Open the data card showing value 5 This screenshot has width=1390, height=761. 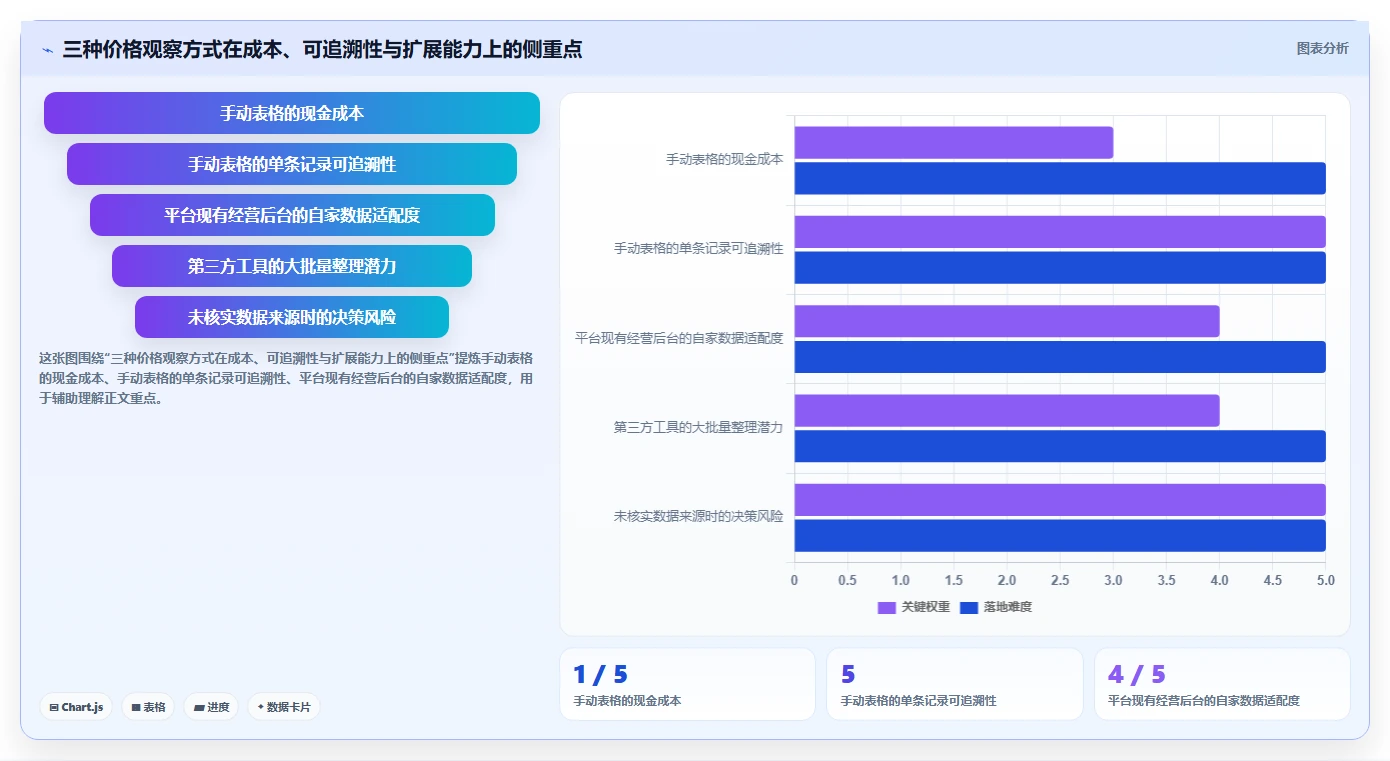(955, 684)
